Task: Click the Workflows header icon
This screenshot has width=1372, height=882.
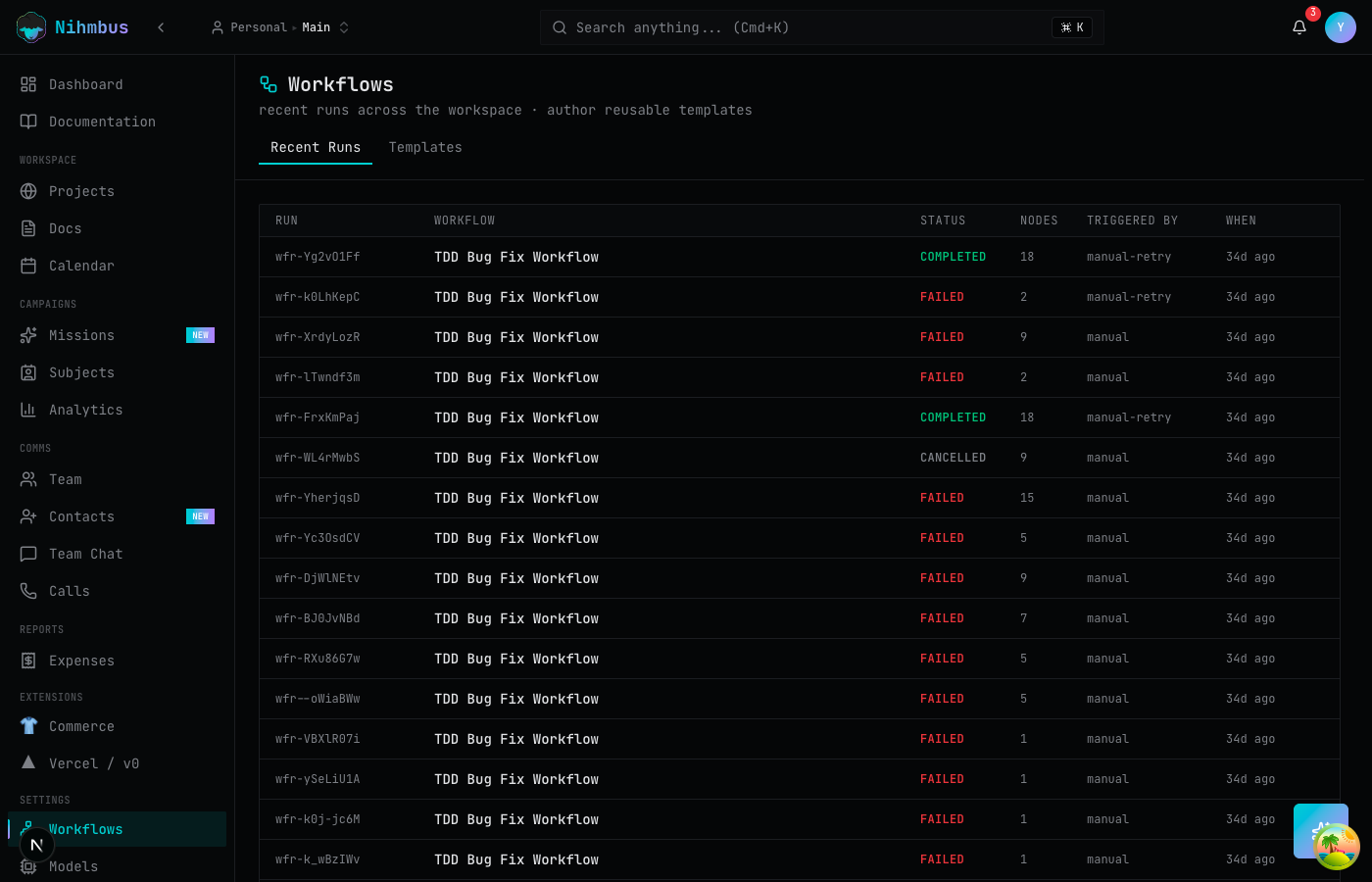Action: tap(269, 84)
